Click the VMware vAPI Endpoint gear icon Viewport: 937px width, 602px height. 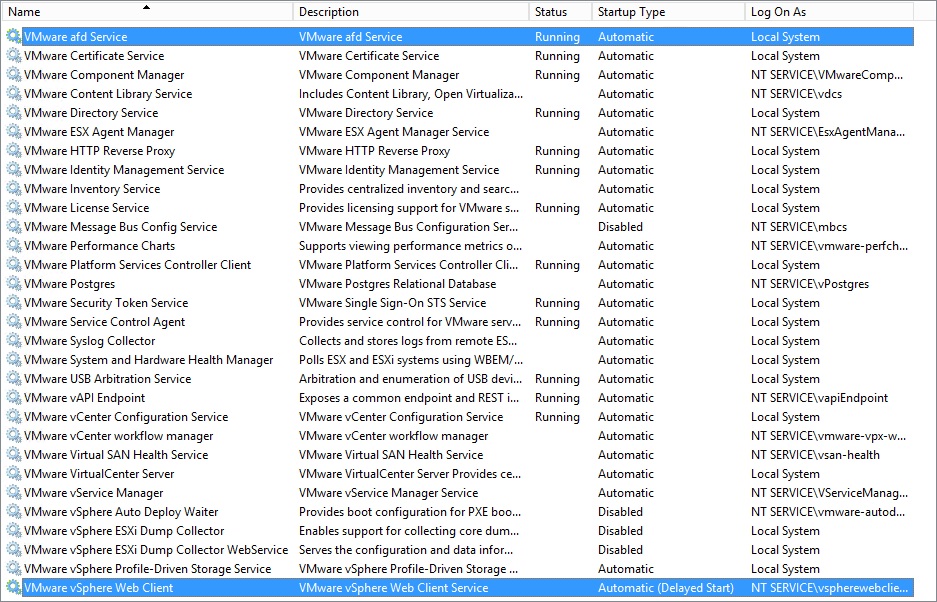(14, 398)
